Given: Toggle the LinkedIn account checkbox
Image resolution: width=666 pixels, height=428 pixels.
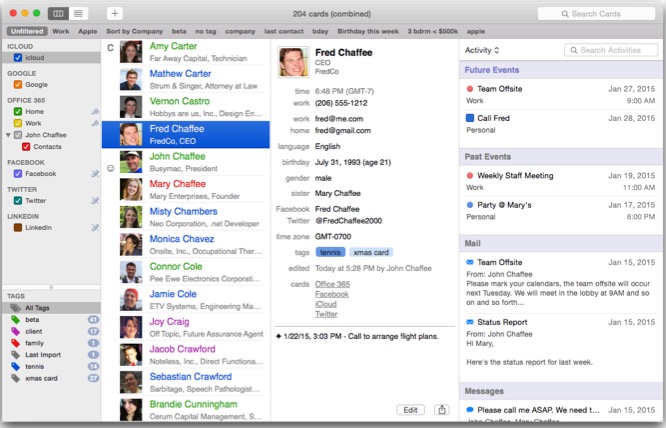Looking at the screenshot, I should pyautogui.click(x=18, y=228).
